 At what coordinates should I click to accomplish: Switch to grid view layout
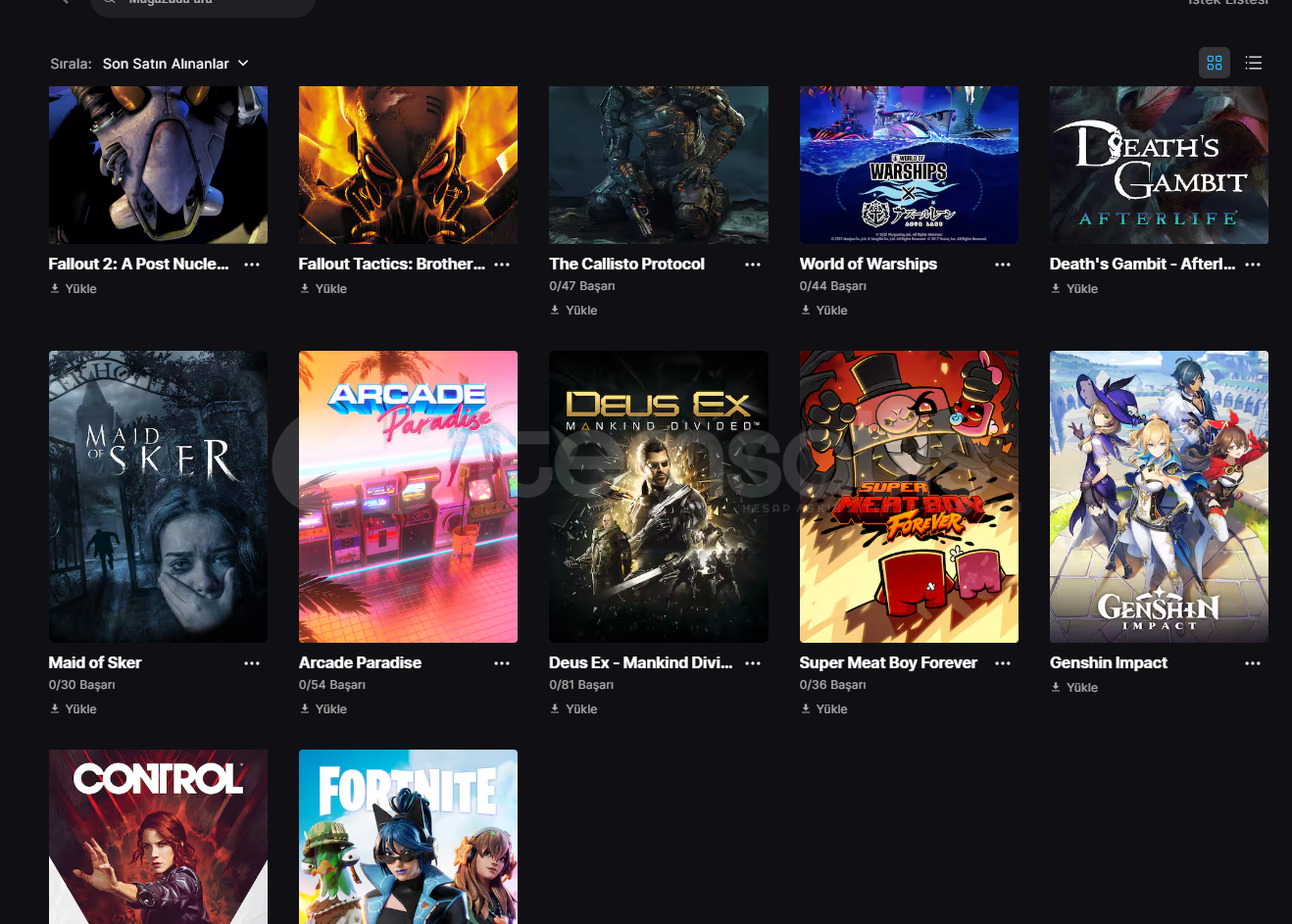pos(1215,63)
